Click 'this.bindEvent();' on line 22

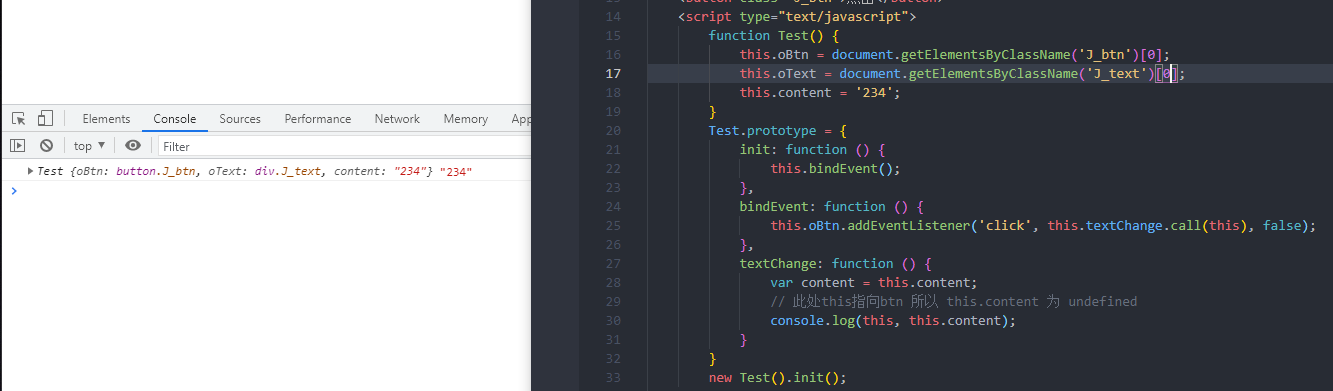coord(835,168)
